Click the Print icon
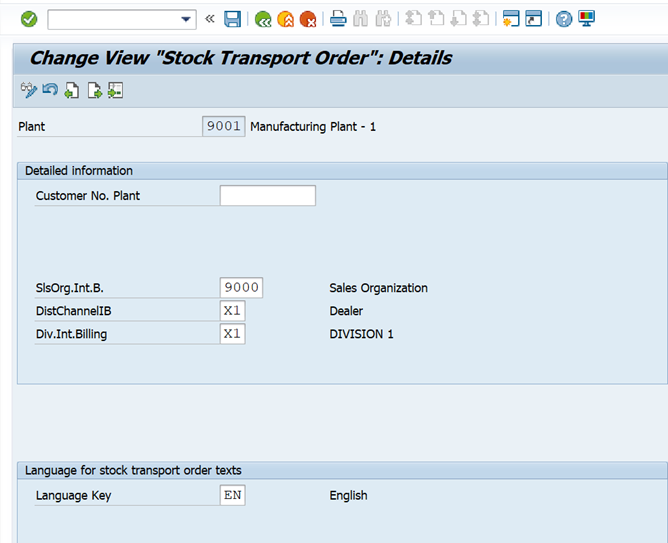Viewport: 668px width, 543px height. (x=338, y=19)
